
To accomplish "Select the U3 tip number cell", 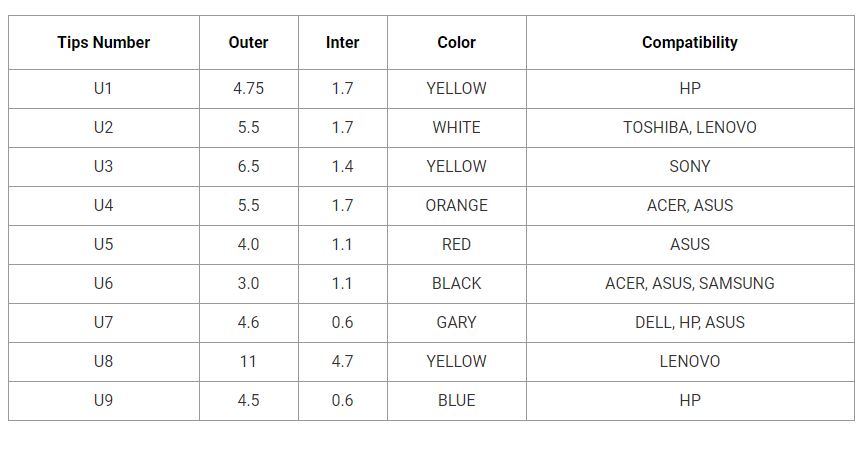I will click(x=104, y=166).
